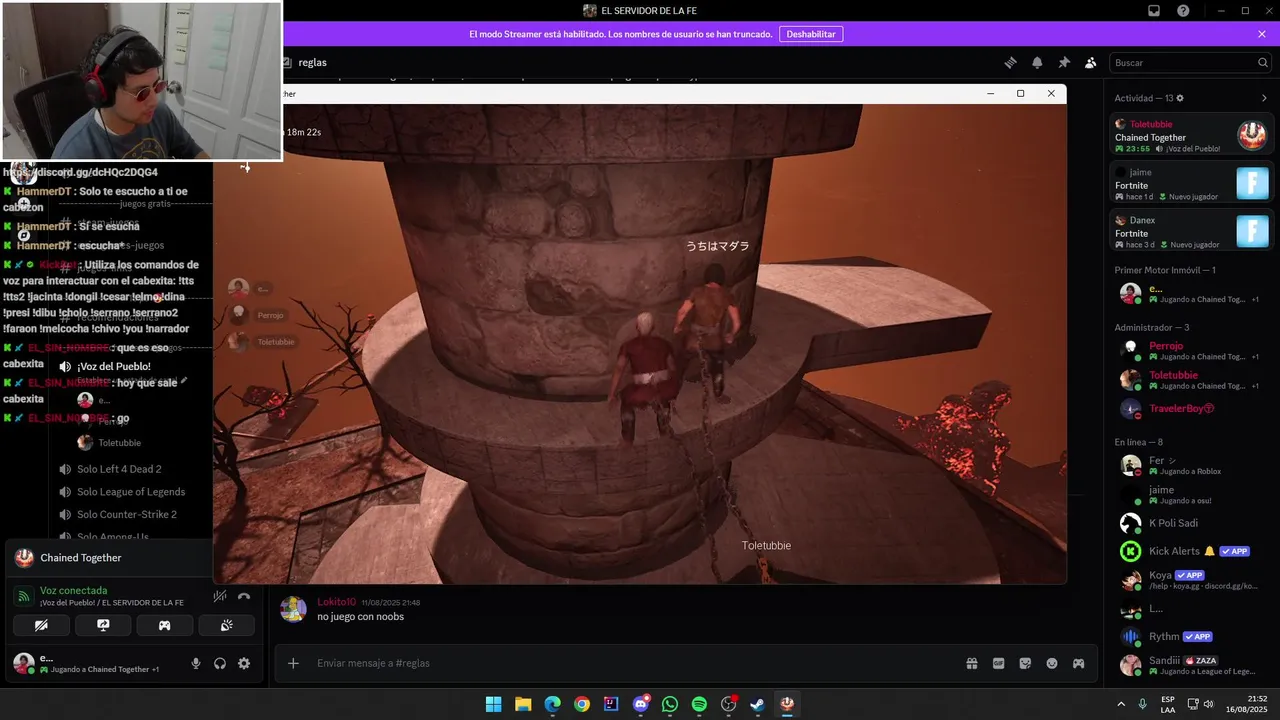Select Toletubbie in voice channel list
Image resolution: width=1280 pixels, height=720 pixels.
[119, 443]
